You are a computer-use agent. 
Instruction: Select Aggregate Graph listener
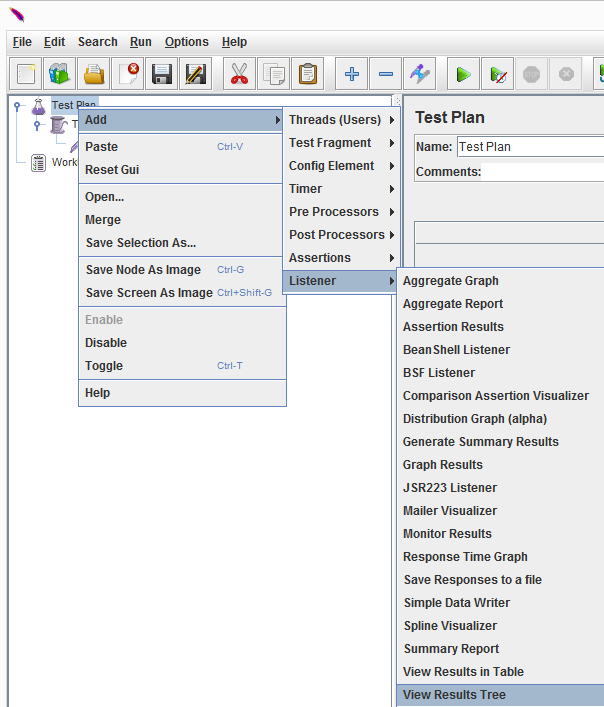(x=500, y=281)
